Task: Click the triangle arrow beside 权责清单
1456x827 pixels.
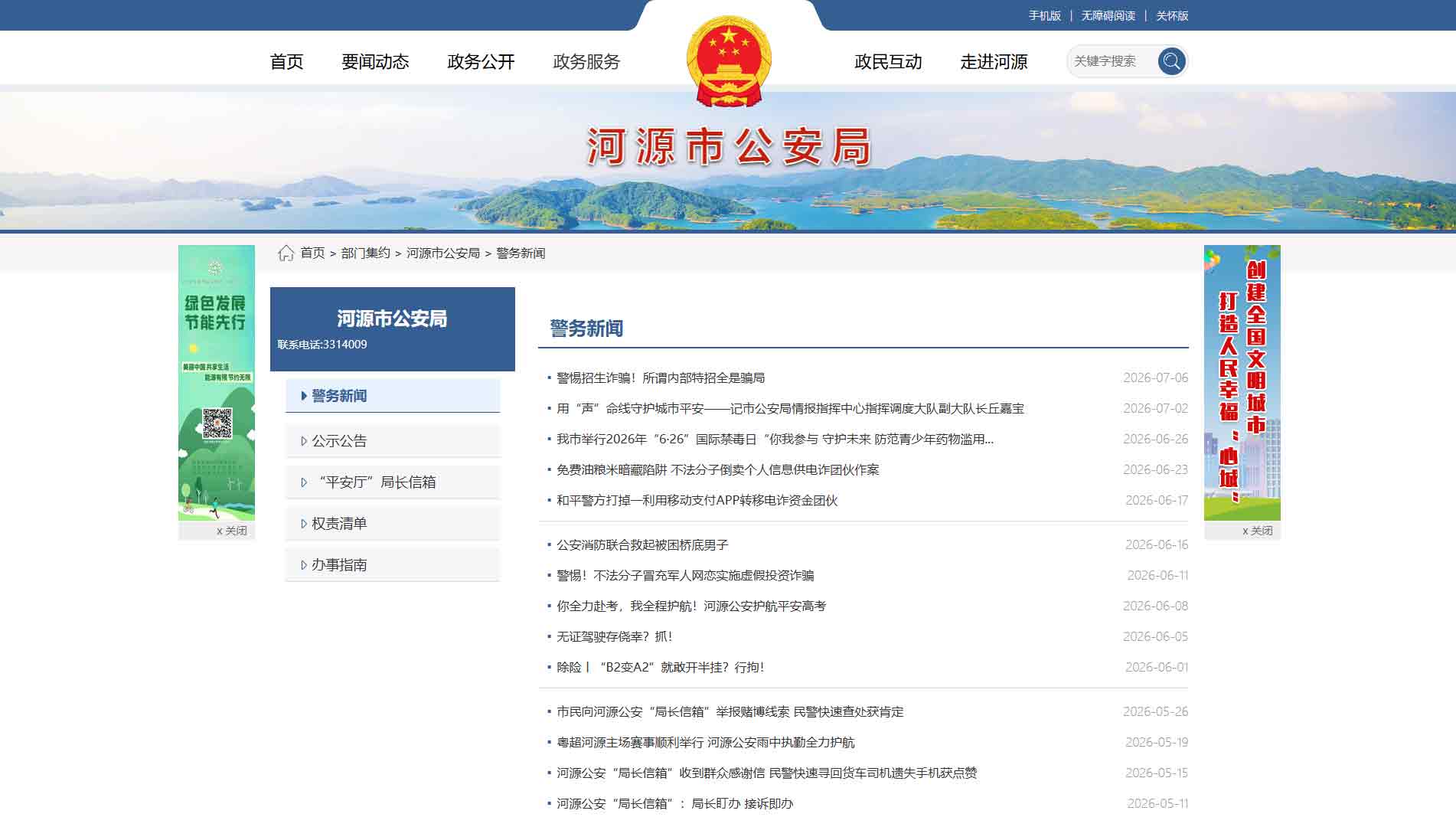Action: point(304,524)
